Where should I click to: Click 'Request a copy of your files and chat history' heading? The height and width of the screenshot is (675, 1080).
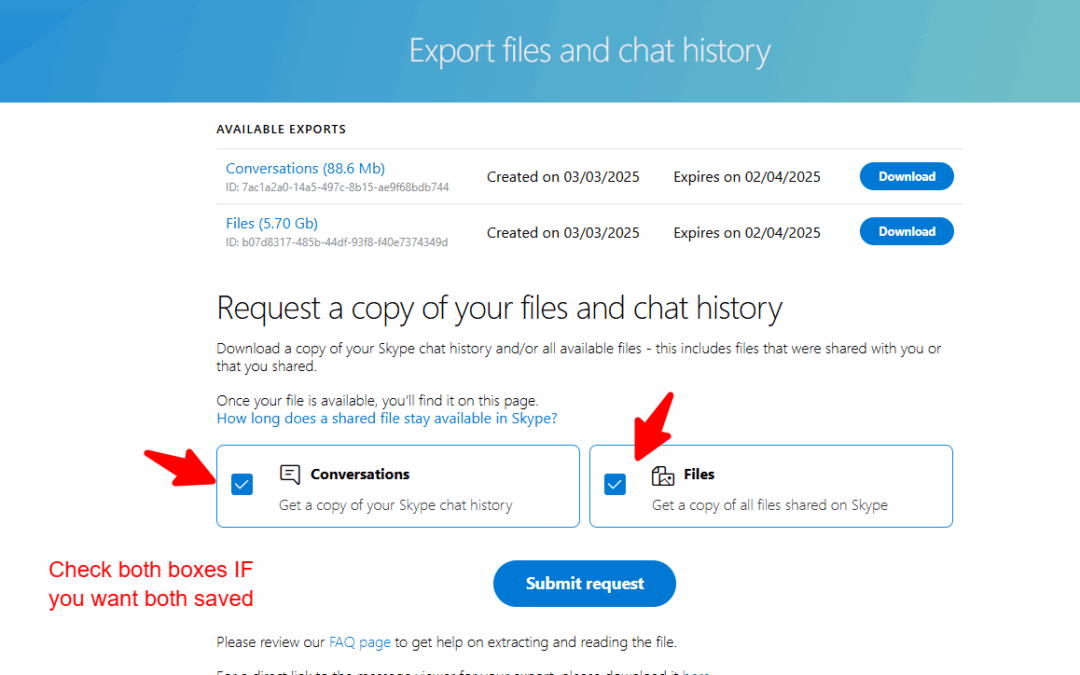499,308
